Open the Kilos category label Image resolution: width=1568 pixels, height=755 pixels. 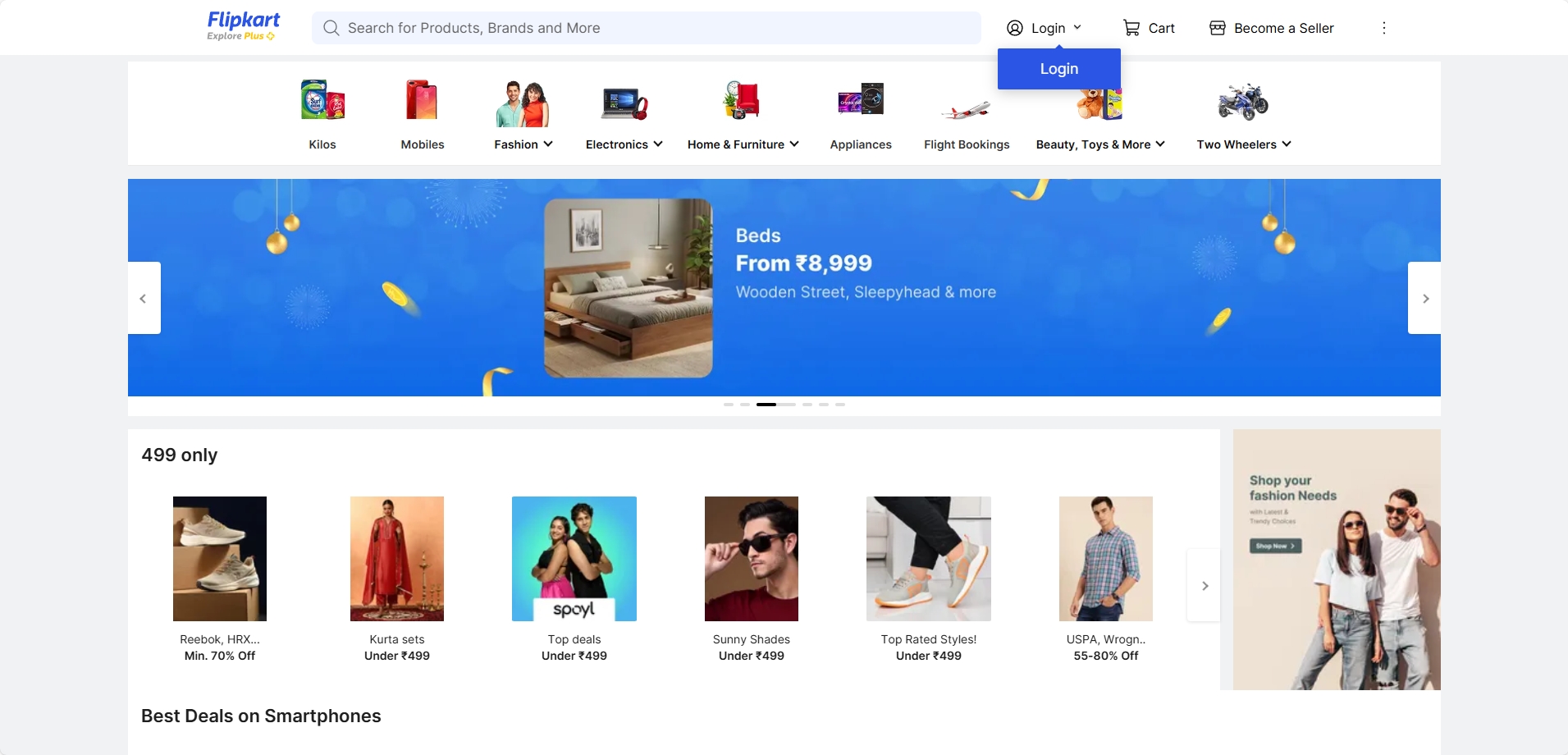point(322,144)
